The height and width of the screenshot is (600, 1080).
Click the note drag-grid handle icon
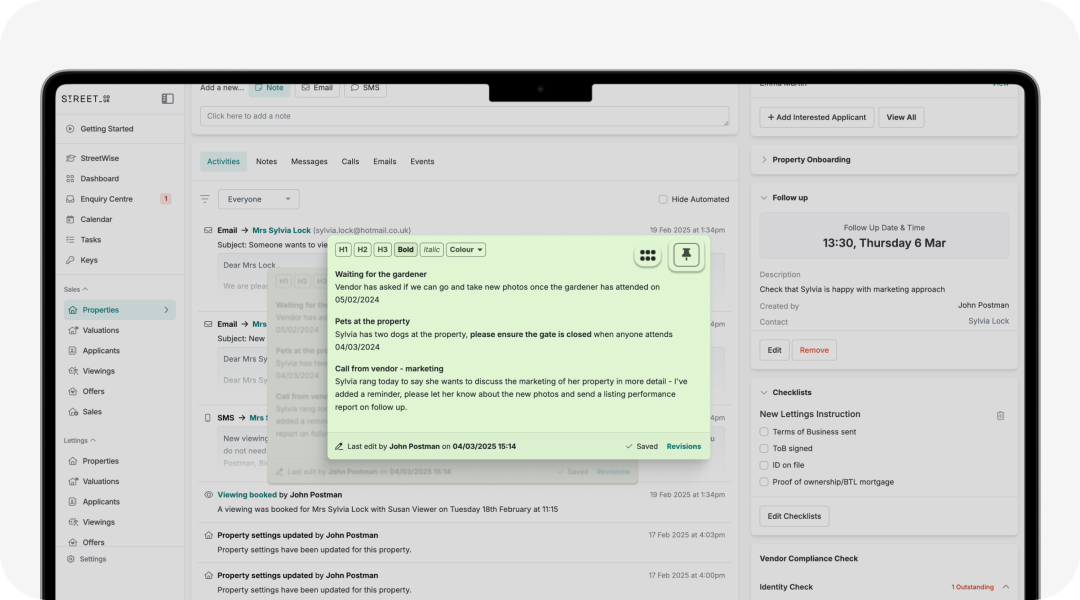(x=647, y=256)
